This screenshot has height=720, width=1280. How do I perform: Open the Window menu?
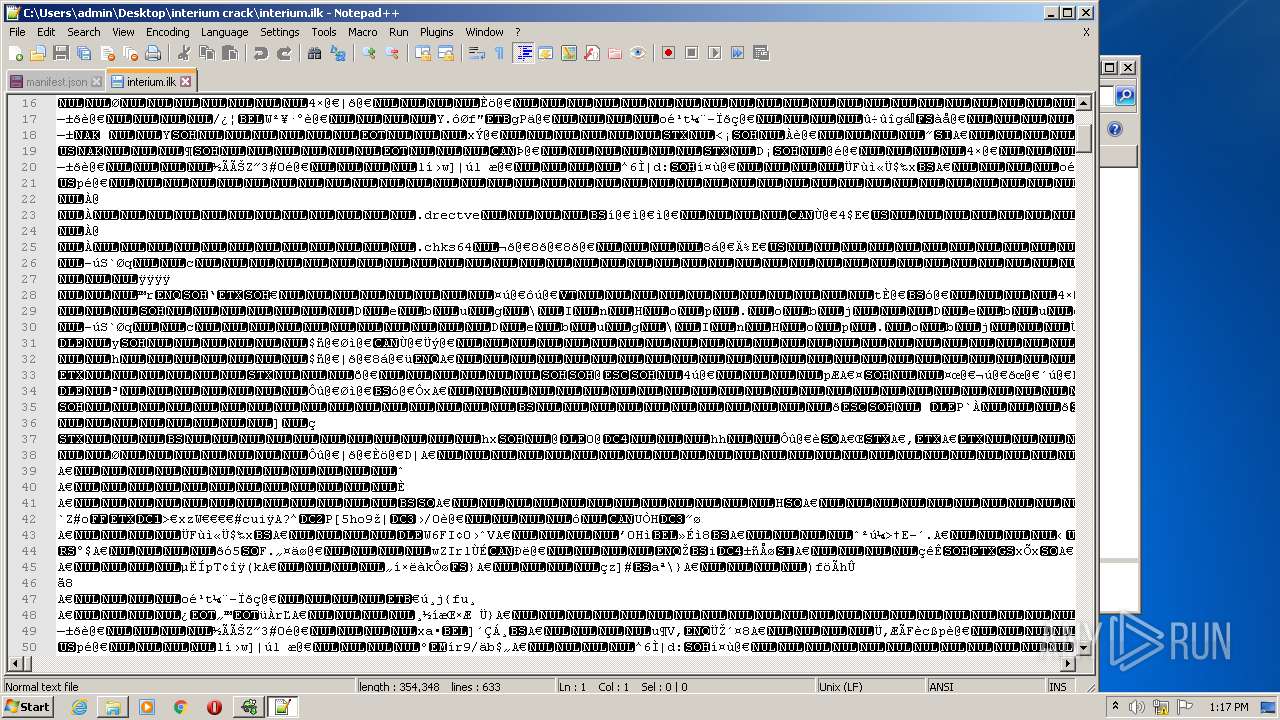tap(484, 32)
